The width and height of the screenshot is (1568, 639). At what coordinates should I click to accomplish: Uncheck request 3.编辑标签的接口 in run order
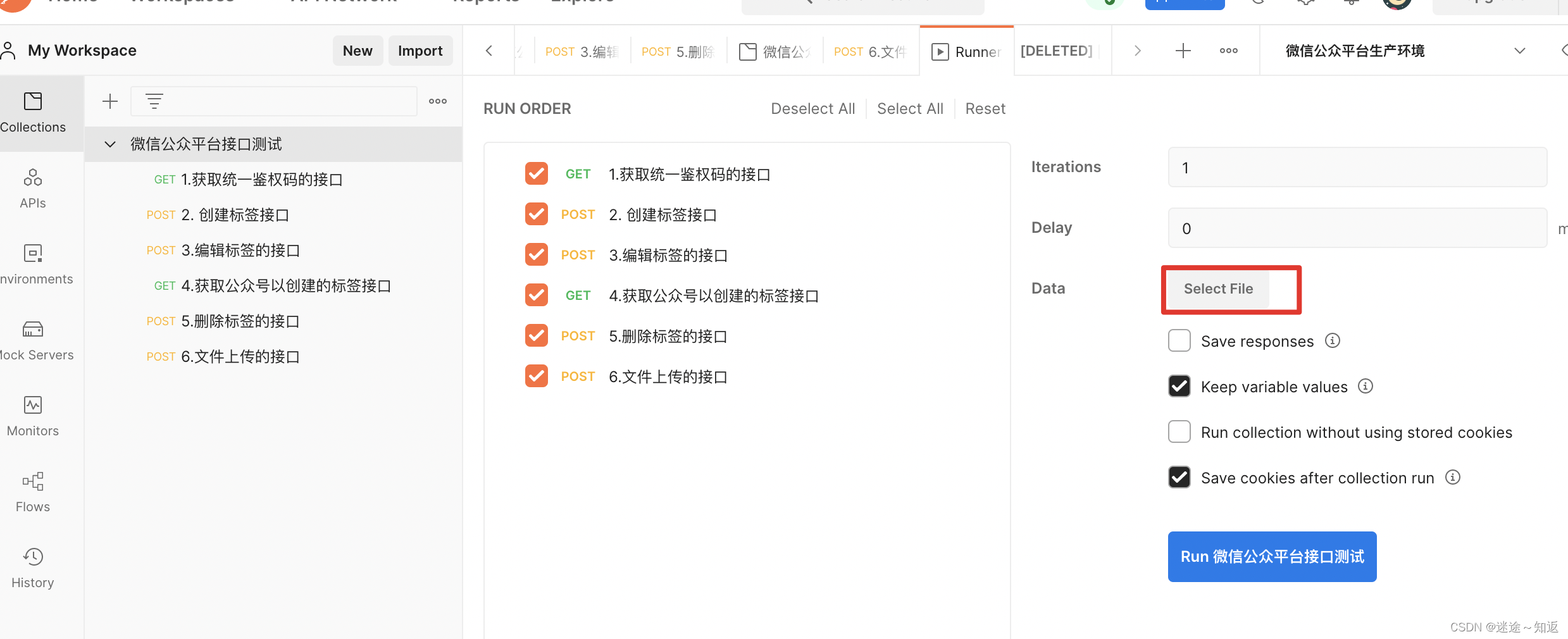tap(537, 254)
